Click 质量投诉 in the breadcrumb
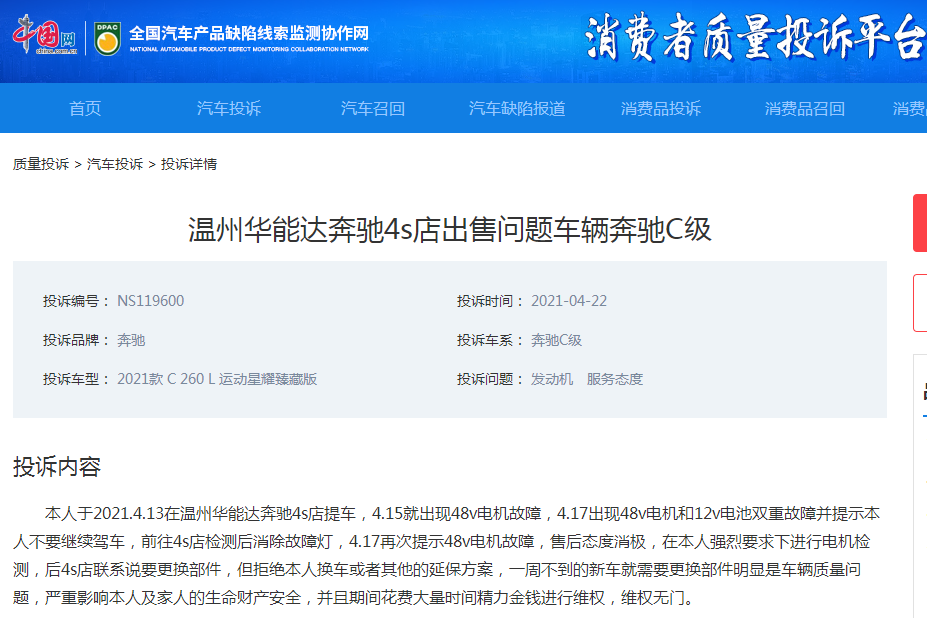 pyautogui.click(x=41, y=164)
